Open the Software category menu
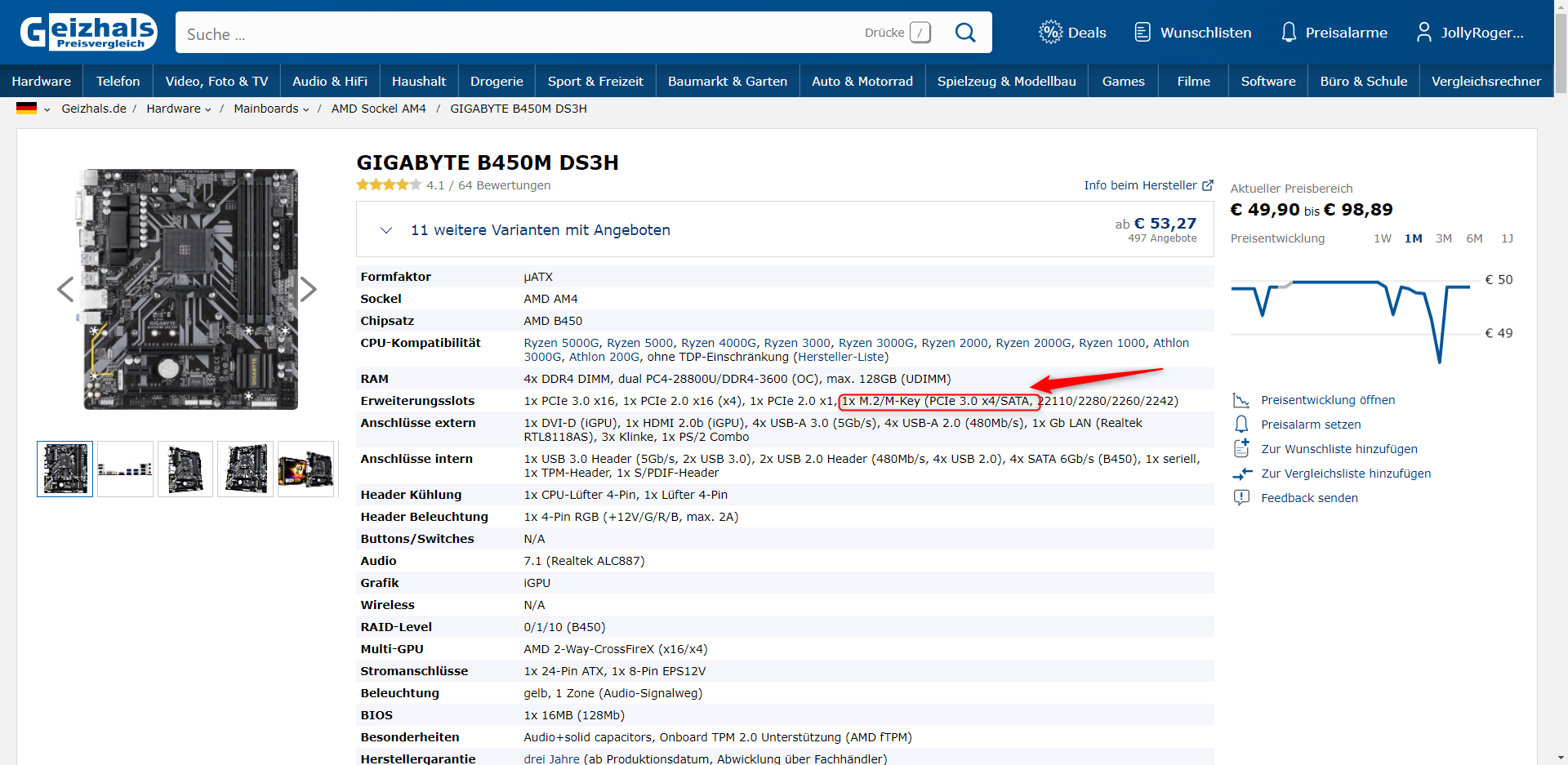1568x765 pixels. [x=1268, y=81]
